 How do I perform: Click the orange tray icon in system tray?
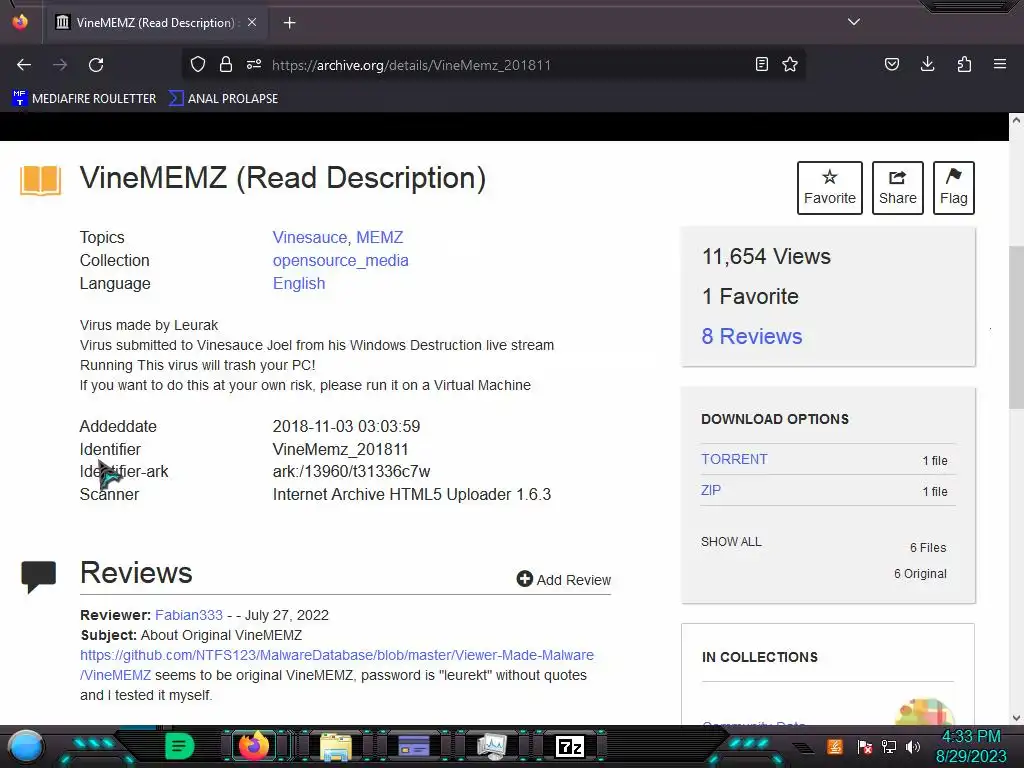[x=835, y=746]
